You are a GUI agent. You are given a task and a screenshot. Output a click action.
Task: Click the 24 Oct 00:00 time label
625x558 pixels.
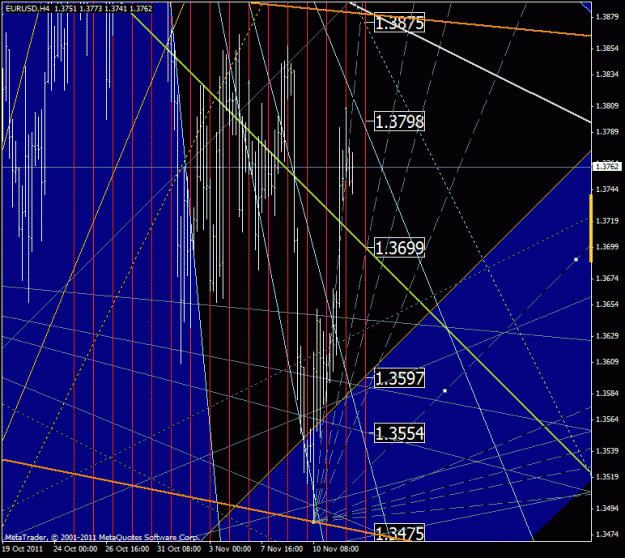75,549
